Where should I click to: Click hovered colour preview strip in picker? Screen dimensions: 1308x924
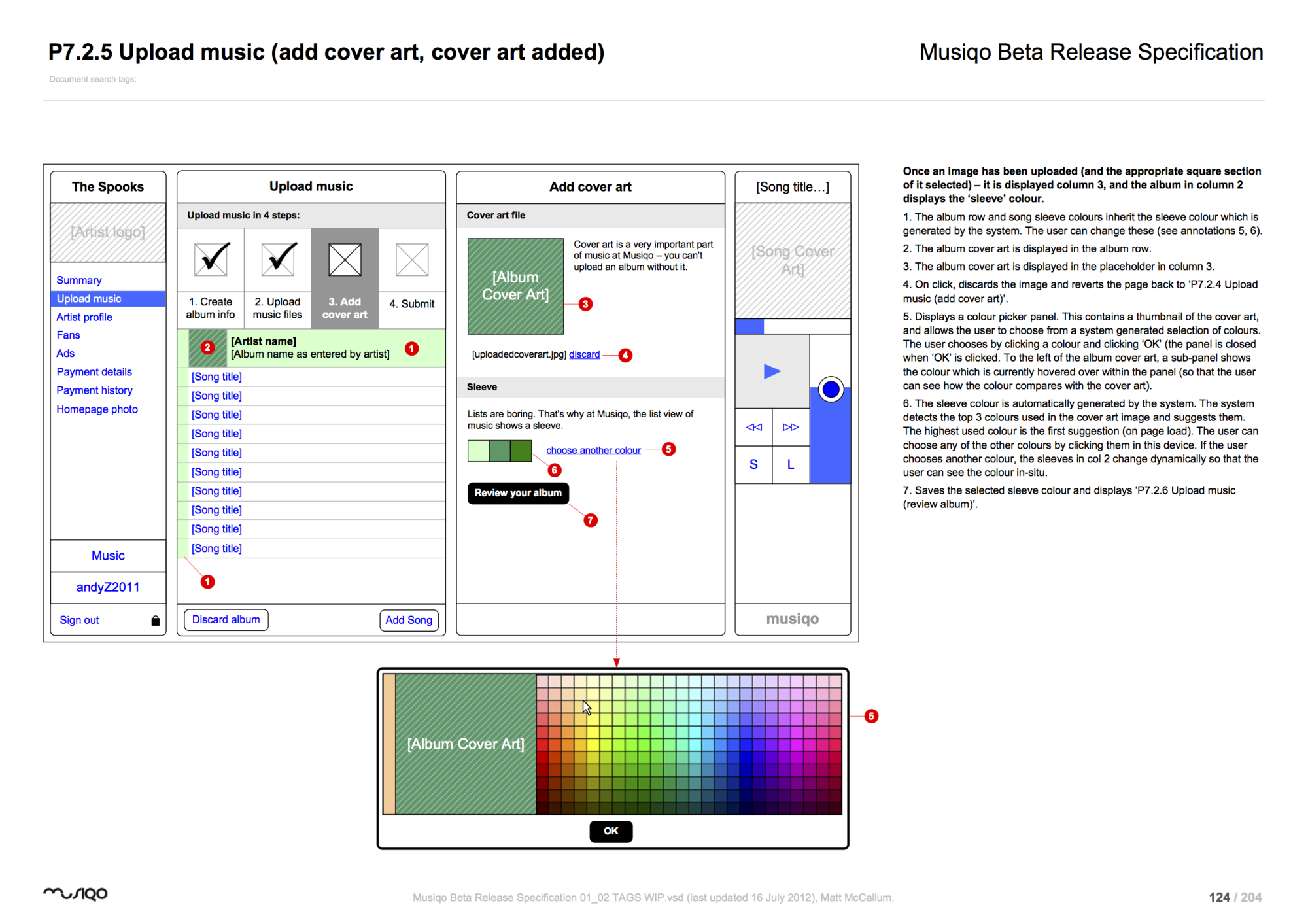389,744
